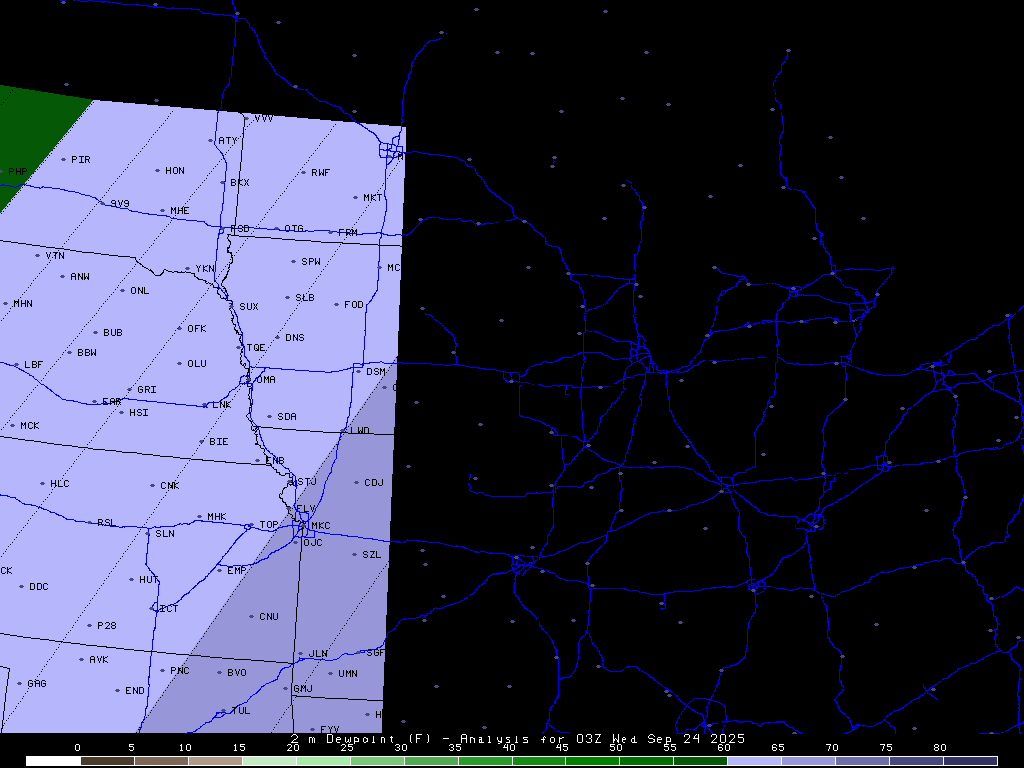Viewport: 1024px width, 768px height.
Task: Select the TOP station label
Action: point(269,524)
